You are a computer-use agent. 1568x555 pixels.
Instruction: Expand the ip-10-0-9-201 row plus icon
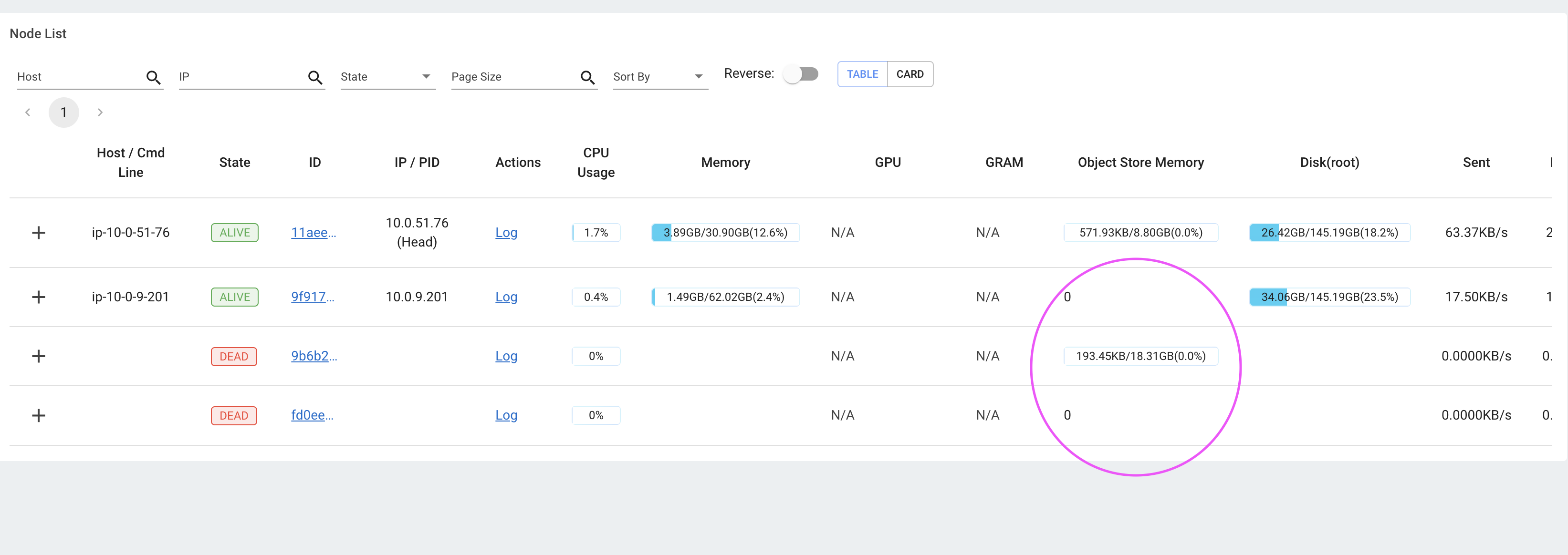tap(38, 297)
